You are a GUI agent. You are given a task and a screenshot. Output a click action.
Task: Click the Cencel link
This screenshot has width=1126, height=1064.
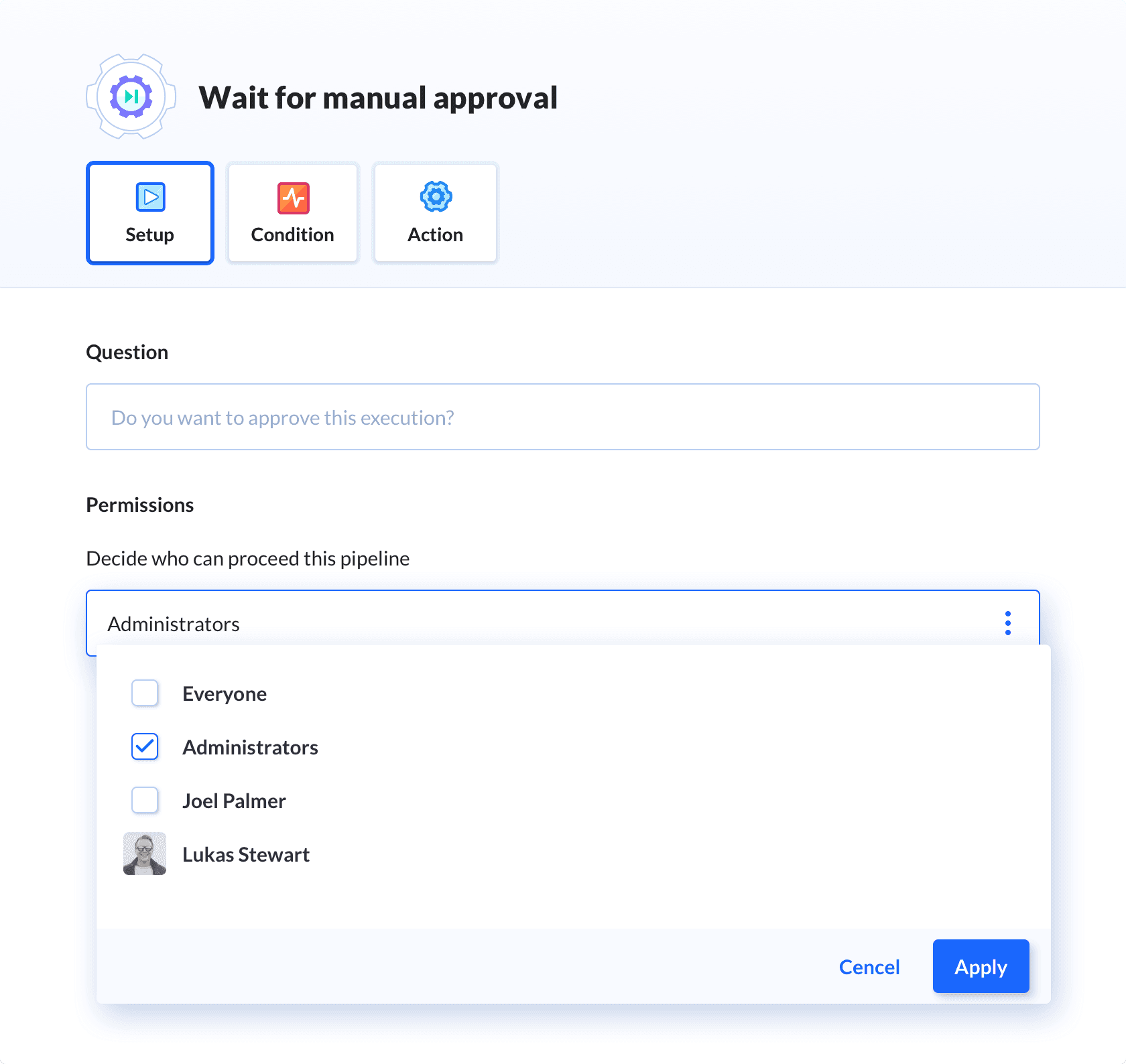(869, 967)
